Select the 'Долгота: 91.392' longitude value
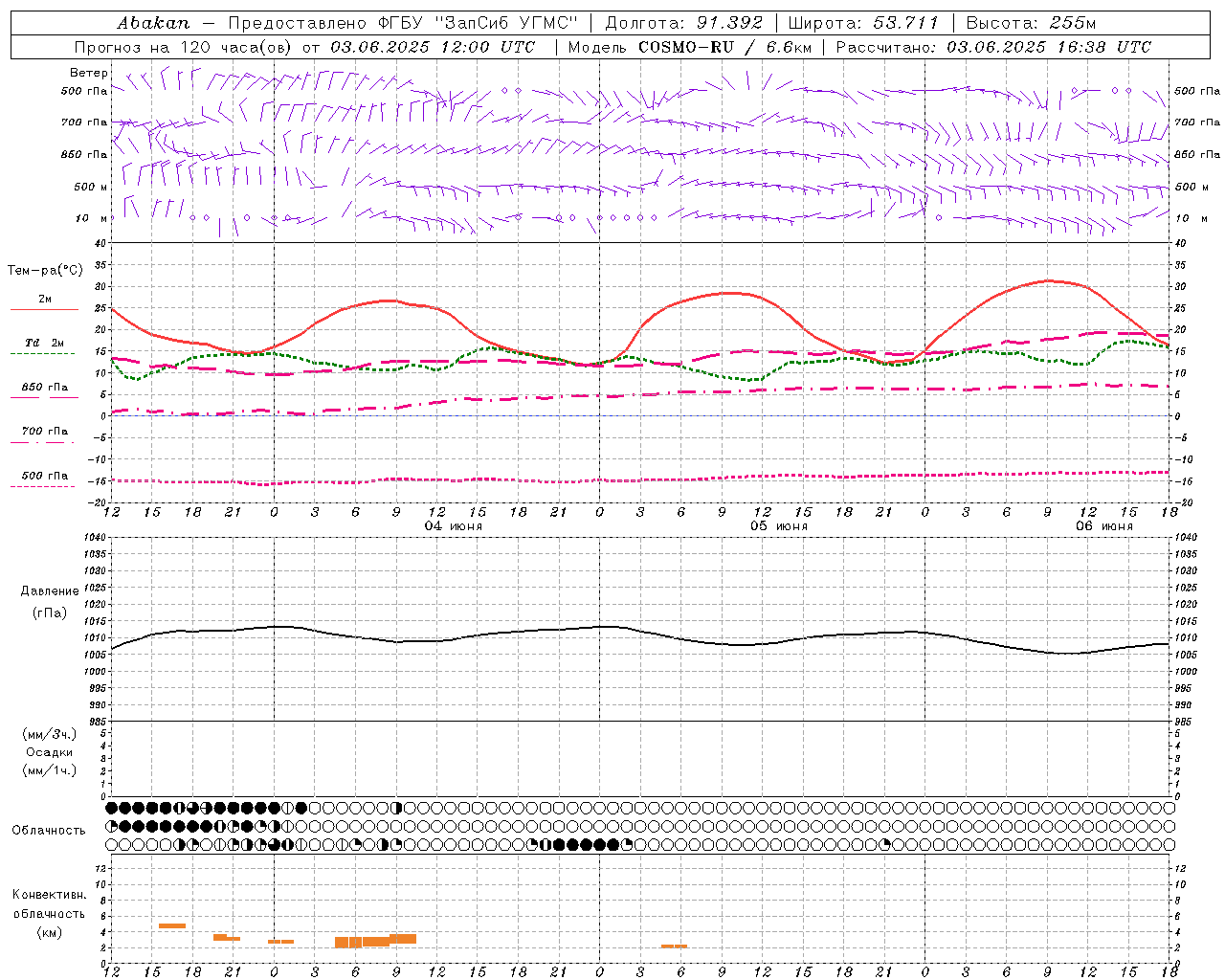The image size is (1225, 980). 684,23
